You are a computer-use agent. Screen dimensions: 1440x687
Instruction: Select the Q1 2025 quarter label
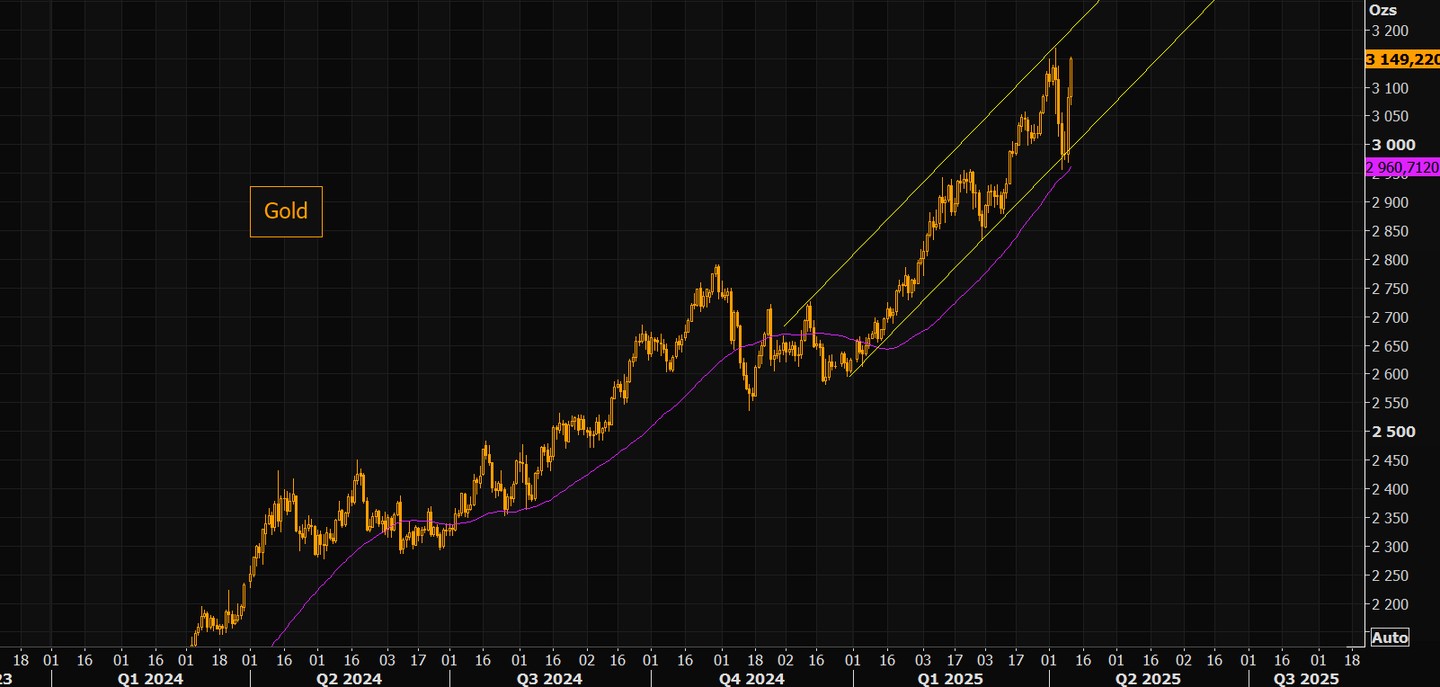click(949, 679)
